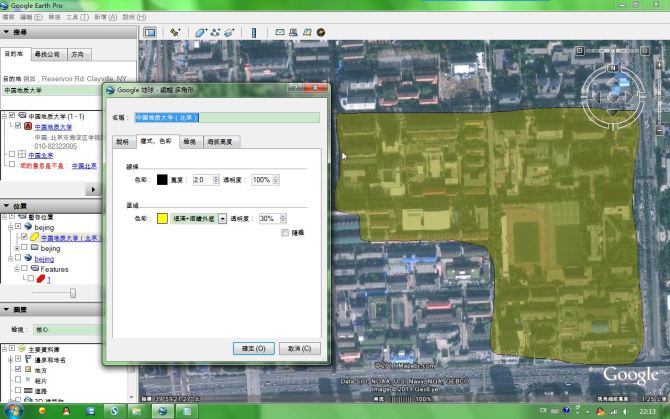Image resolution: width=670 pixels, height=419 pixels.
Task: Click the yellow polygon icon in Places tree
Action: [x=34, y=237]
